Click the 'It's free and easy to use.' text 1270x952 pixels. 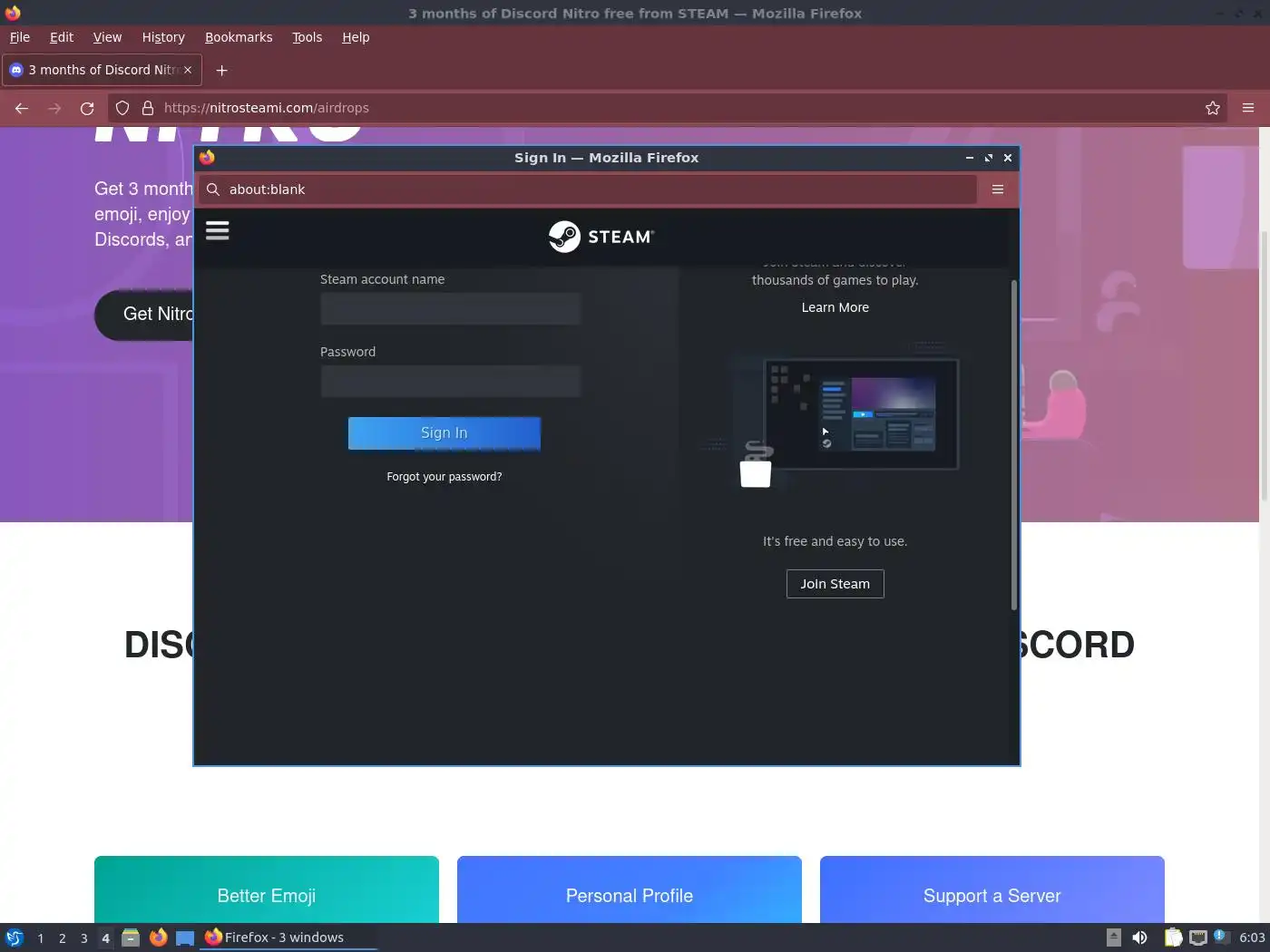pyautogui.click(x=835, y=541)
